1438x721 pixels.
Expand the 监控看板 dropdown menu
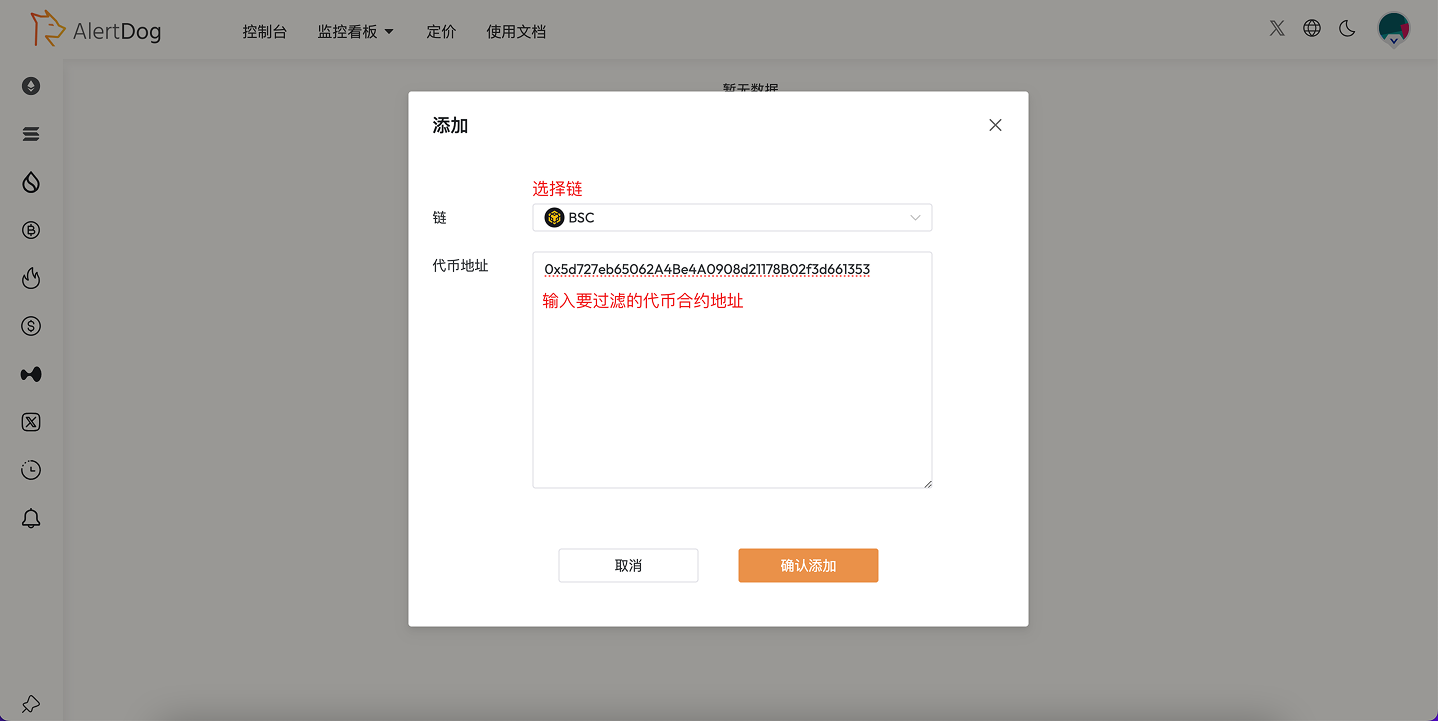point(356,31)
